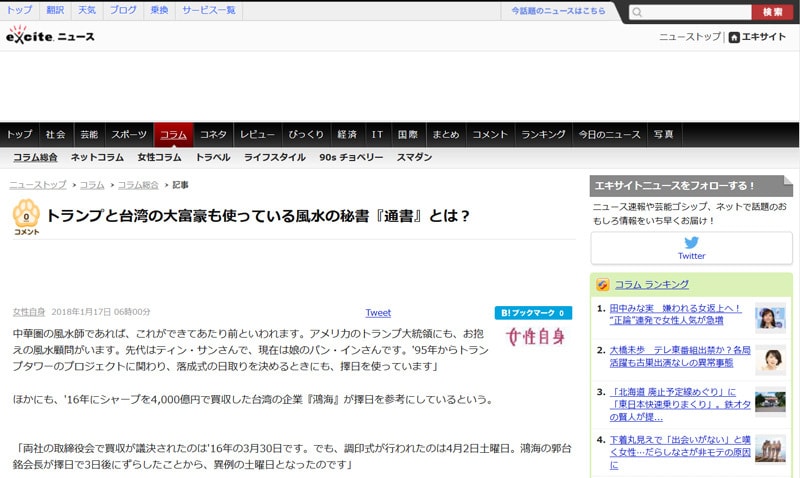Viewport: 800px width, 478px height.
Task: Open the スポーツ navigation tab
Action: pyautogui.click(x=128, y=134)
